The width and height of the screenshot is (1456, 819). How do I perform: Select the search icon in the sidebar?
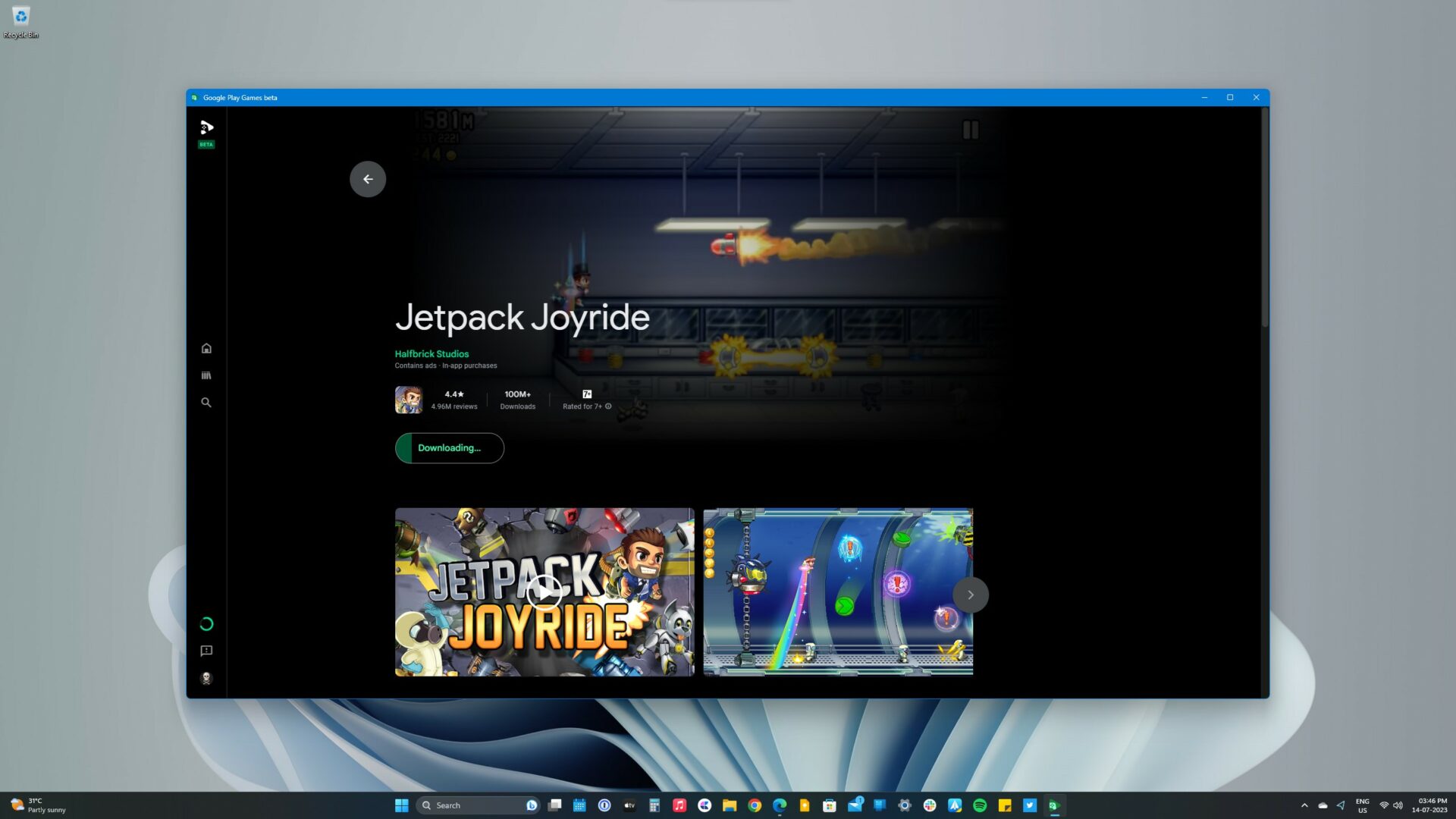[x=206, y=403]
